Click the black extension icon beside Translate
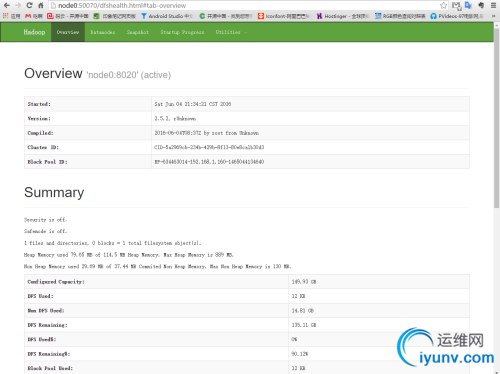This screenshot has height=374, width=500. pos(481,5)
